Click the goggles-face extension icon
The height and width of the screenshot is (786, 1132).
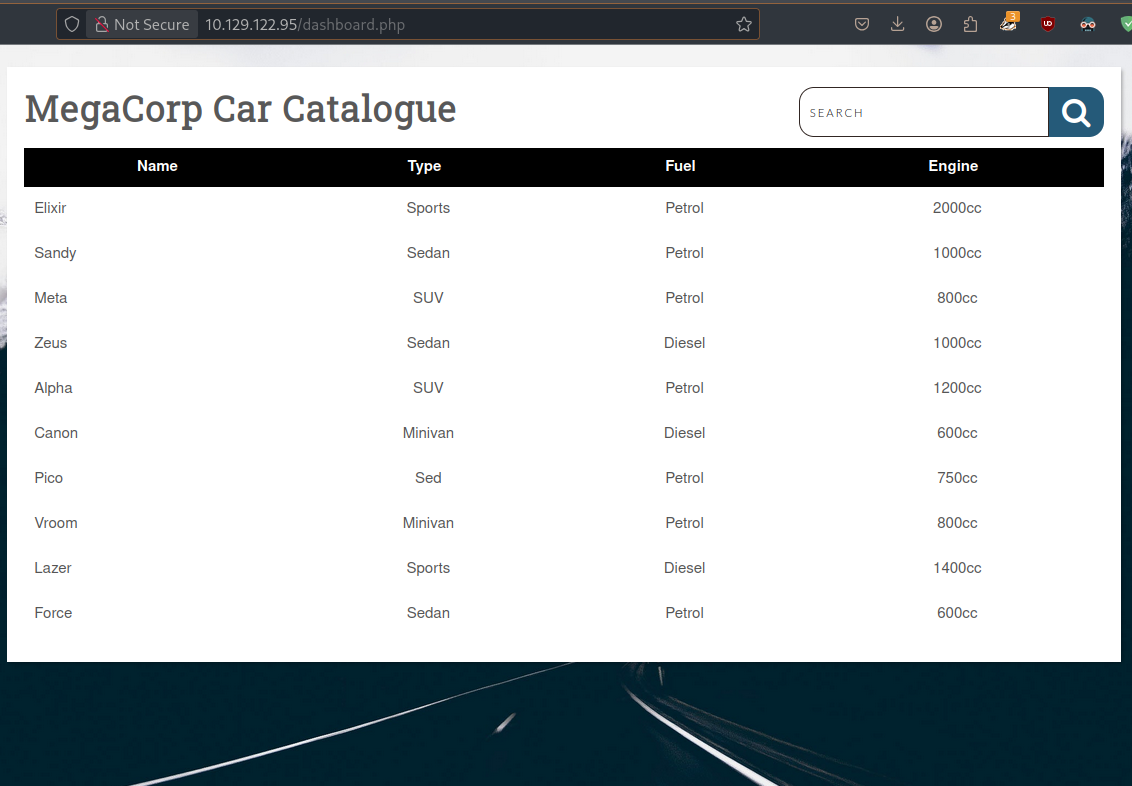[x=1088, y=24]
